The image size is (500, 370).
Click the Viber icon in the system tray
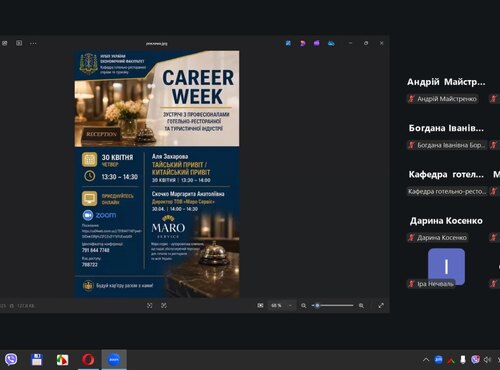475,360
